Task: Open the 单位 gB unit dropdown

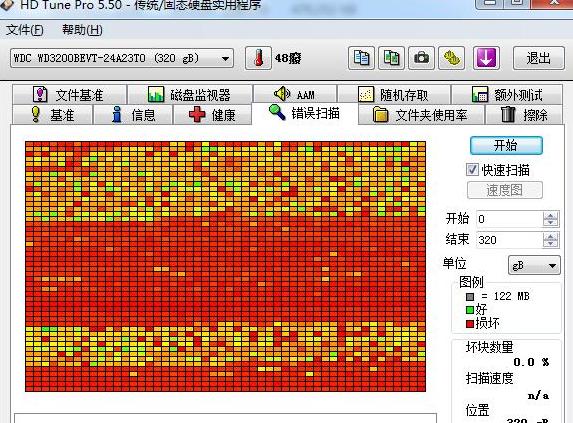Action: pyautogui.click(x=534, y=265)
